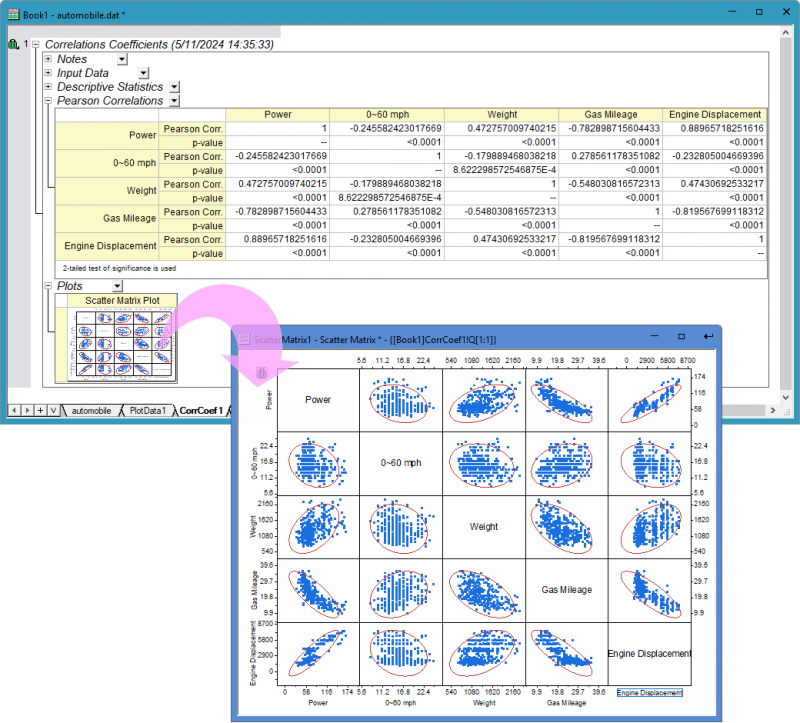Open the Descriptive Statistics dropdown arrow

point(174,87)
